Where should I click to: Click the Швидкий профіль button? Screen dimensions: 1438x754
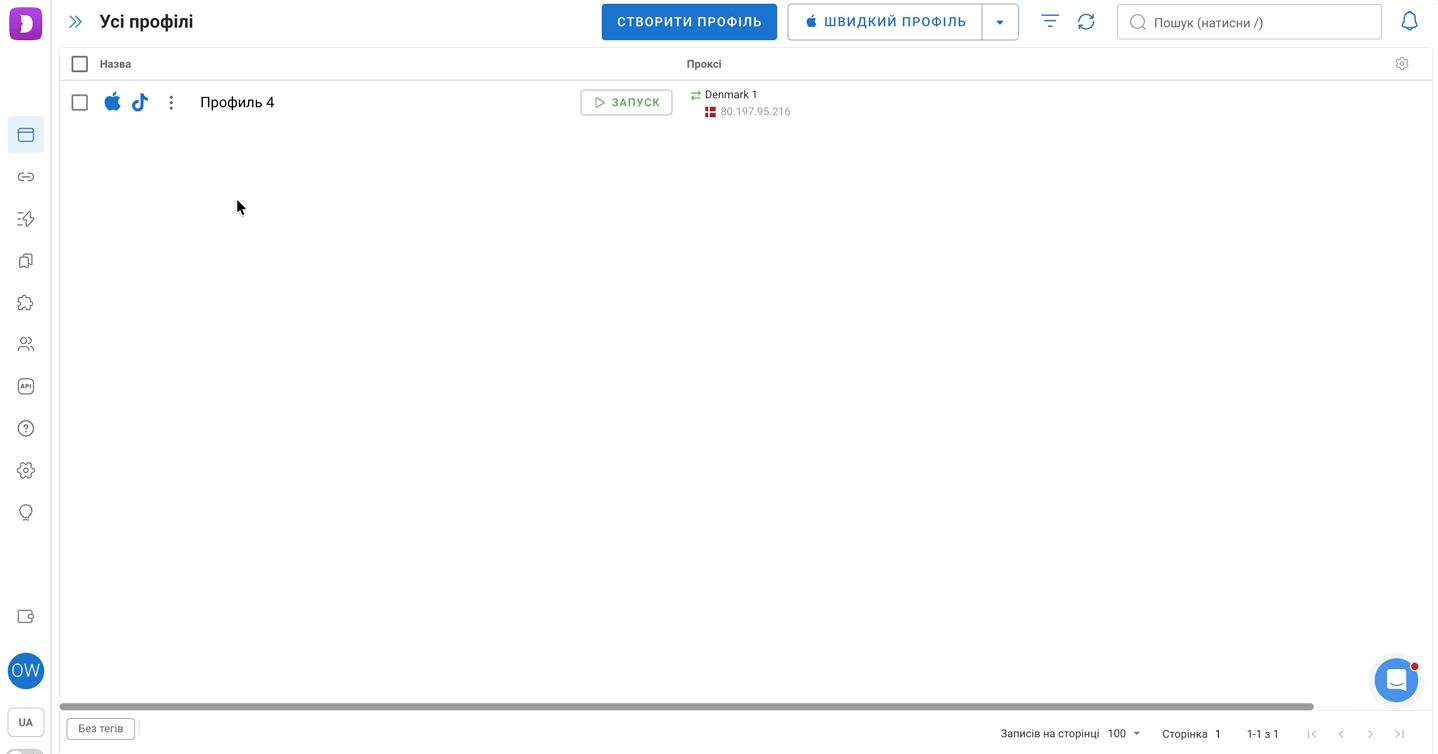coord(885,22)
